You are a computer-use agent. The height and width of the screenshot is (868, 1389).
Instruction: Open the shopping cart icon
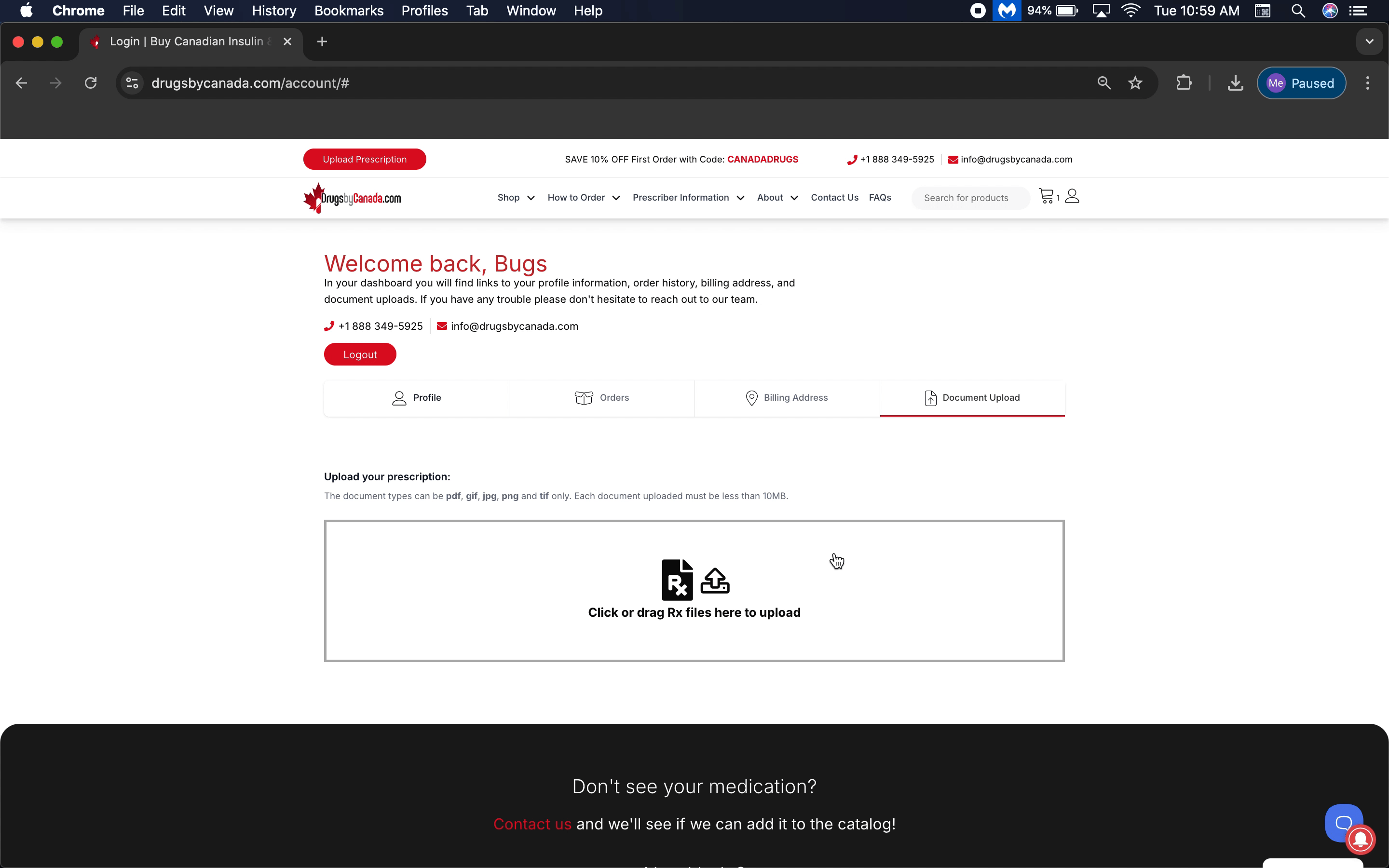1047,196
